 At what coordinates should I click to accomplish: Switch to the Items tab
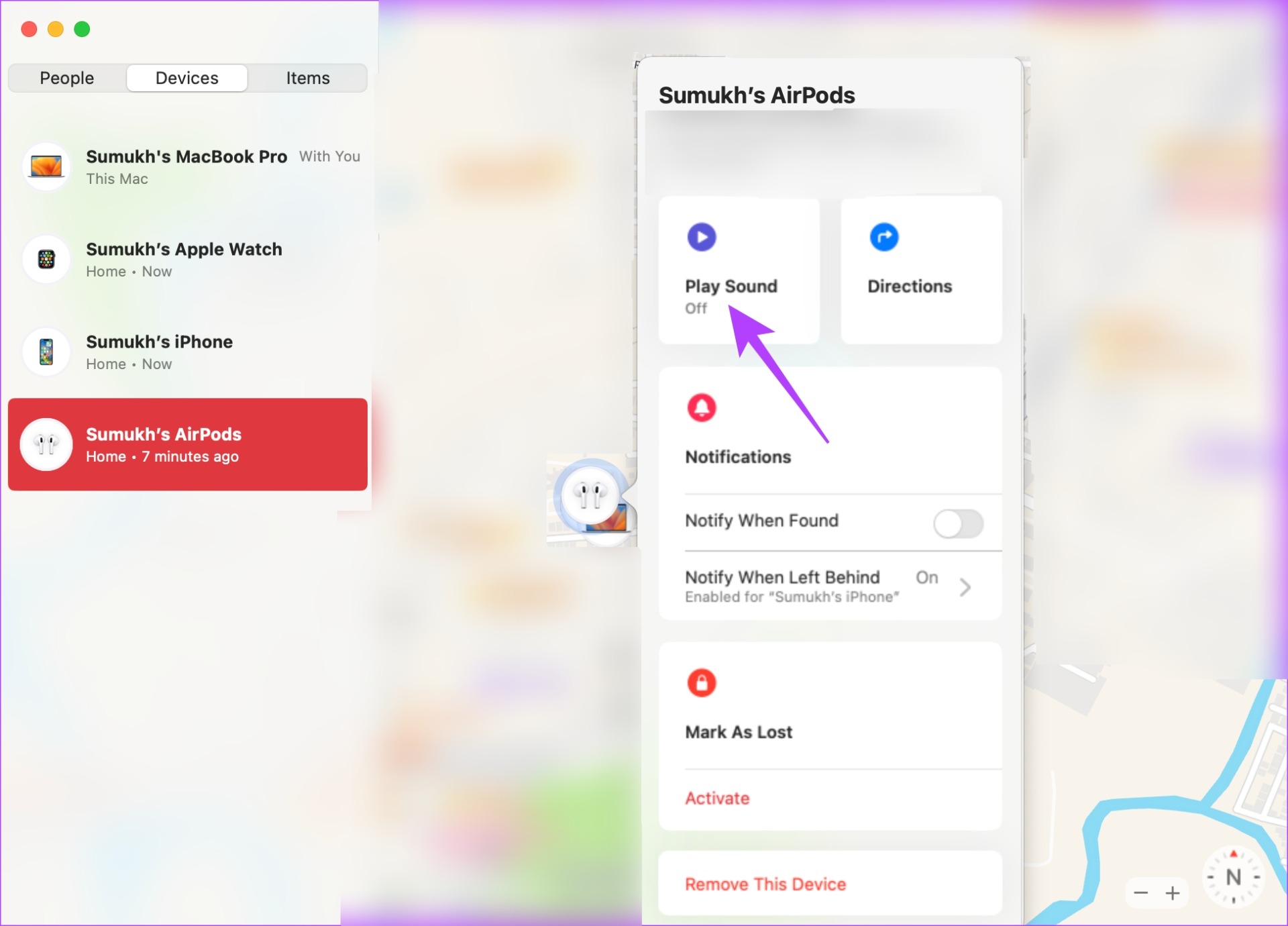[x=308, y=78]
